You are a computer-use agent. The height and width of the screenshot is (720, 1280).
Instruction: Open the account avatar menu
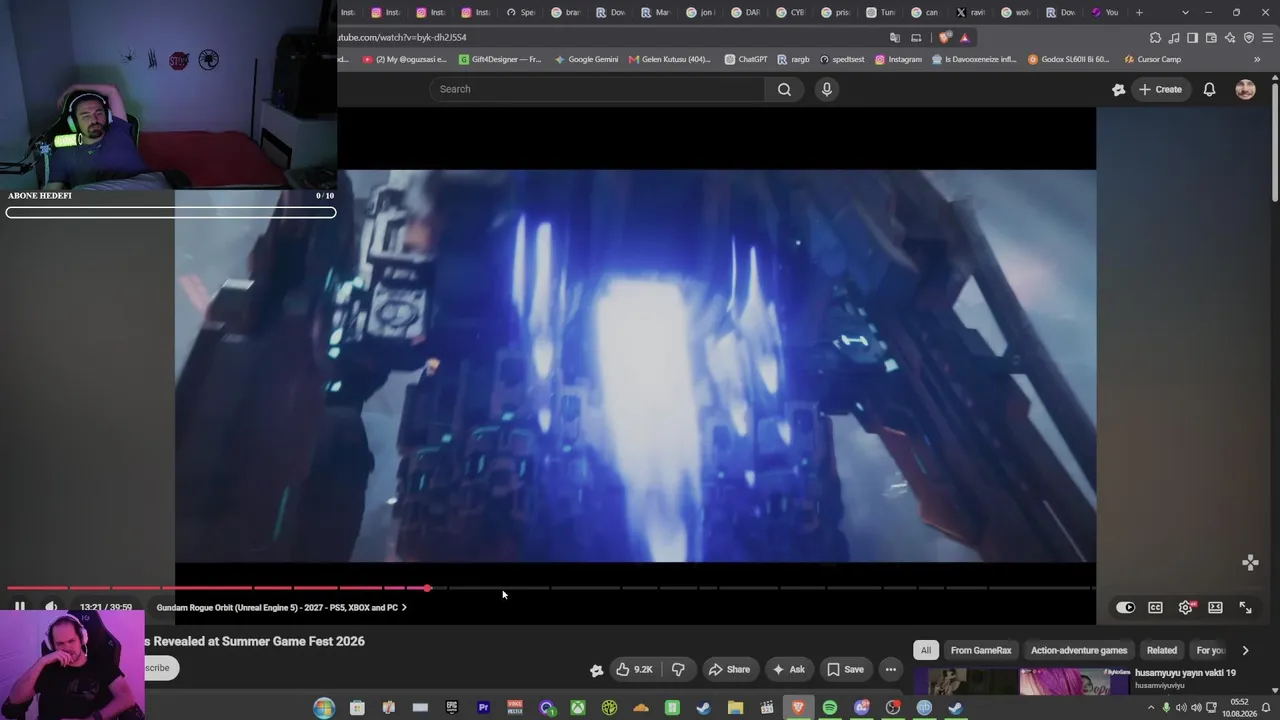[x=1245, y=89]
